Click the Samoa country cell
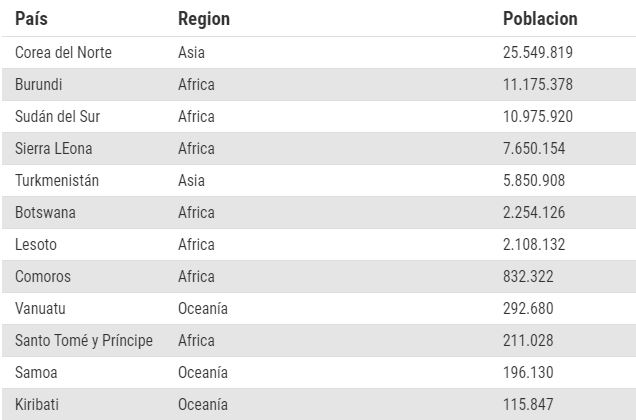 (36, 372)
